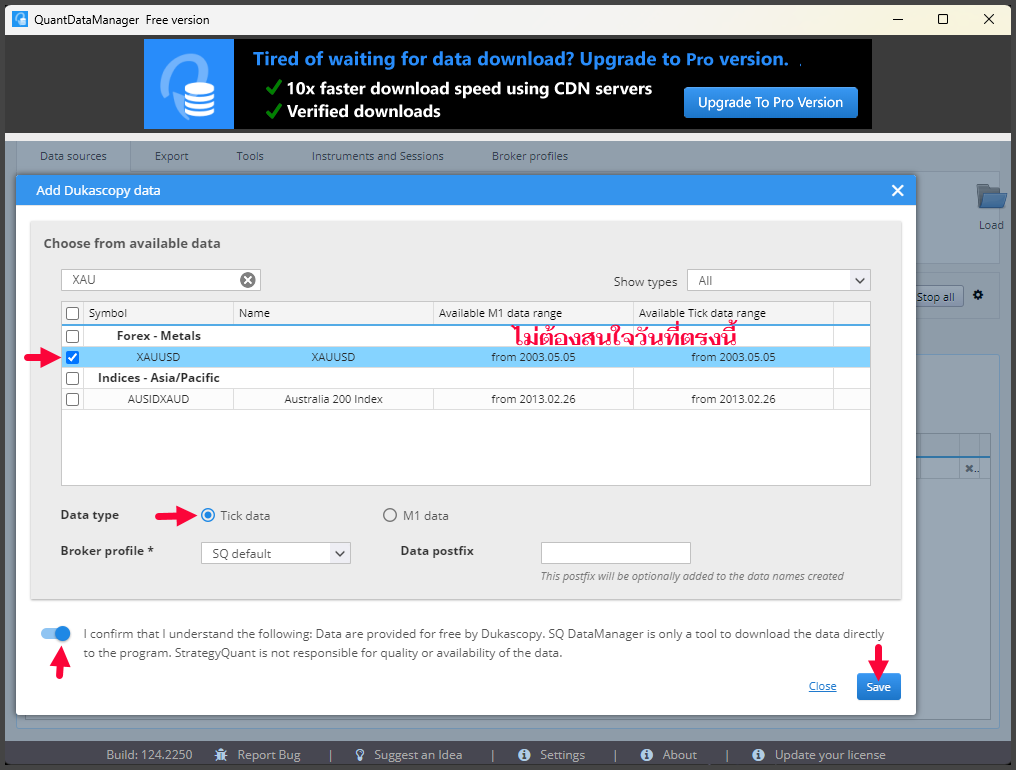
Task: Uncheck the XAUUSD row checkbox
Action: 73,357
